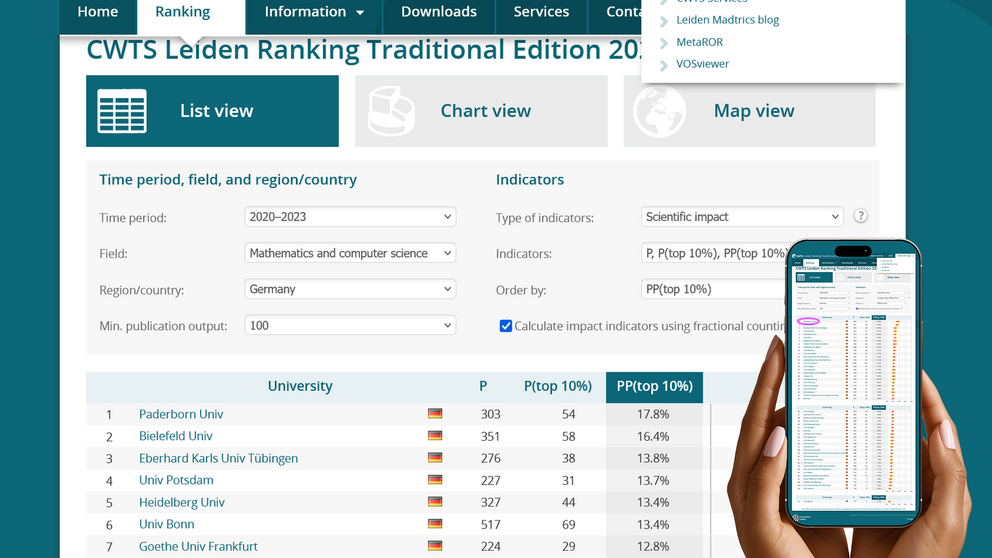The height and width of the screenshot is (558, 992).
Task: Click the Chart view pie icon
Action: (391, 111)
